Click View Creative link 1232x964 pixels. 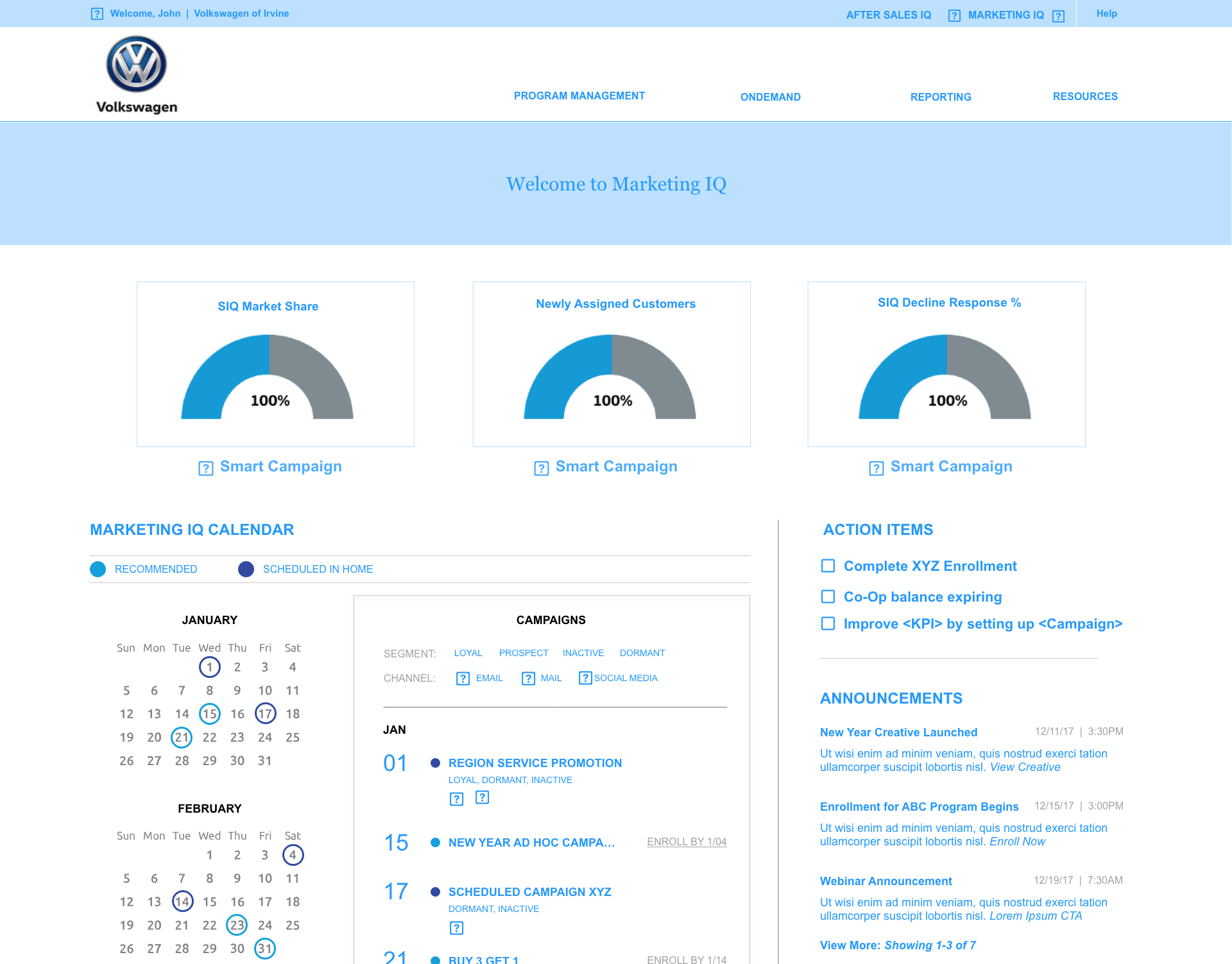coord(1025,767)
